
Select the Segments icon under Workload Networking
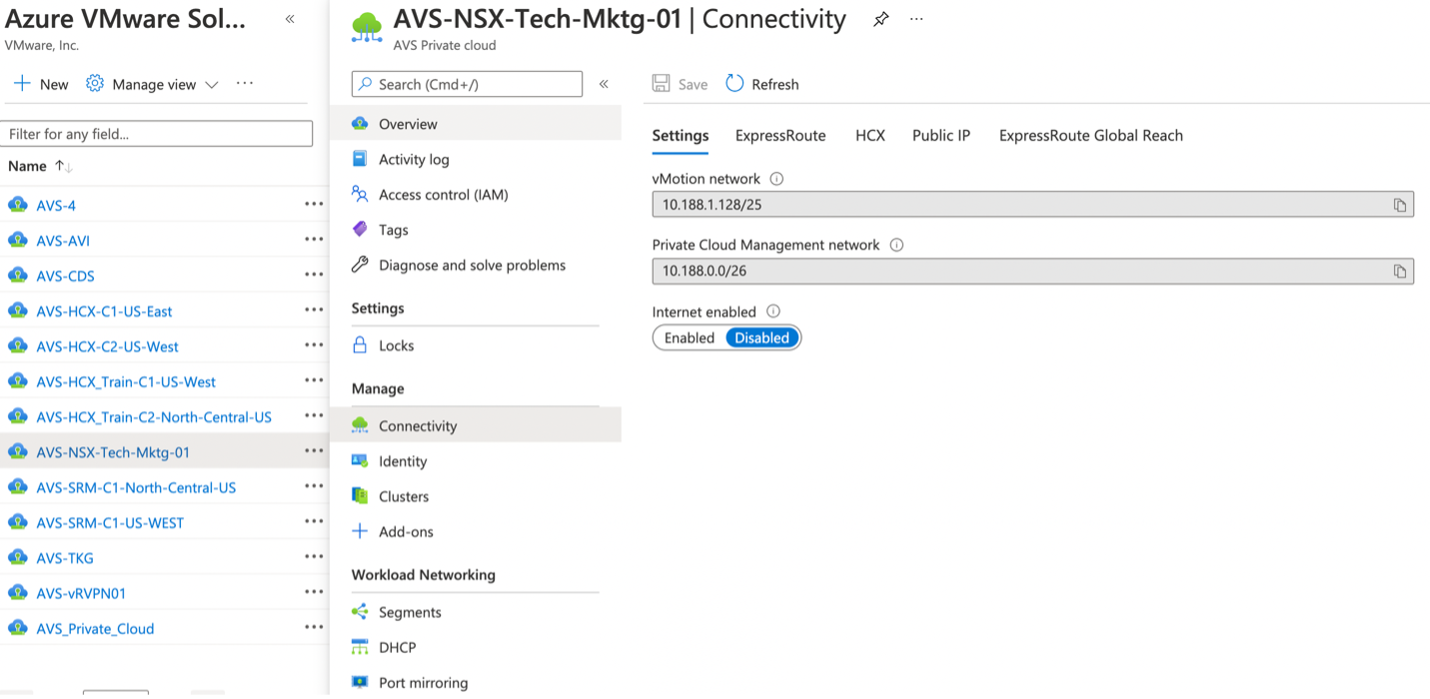click(x=360, y=611)
